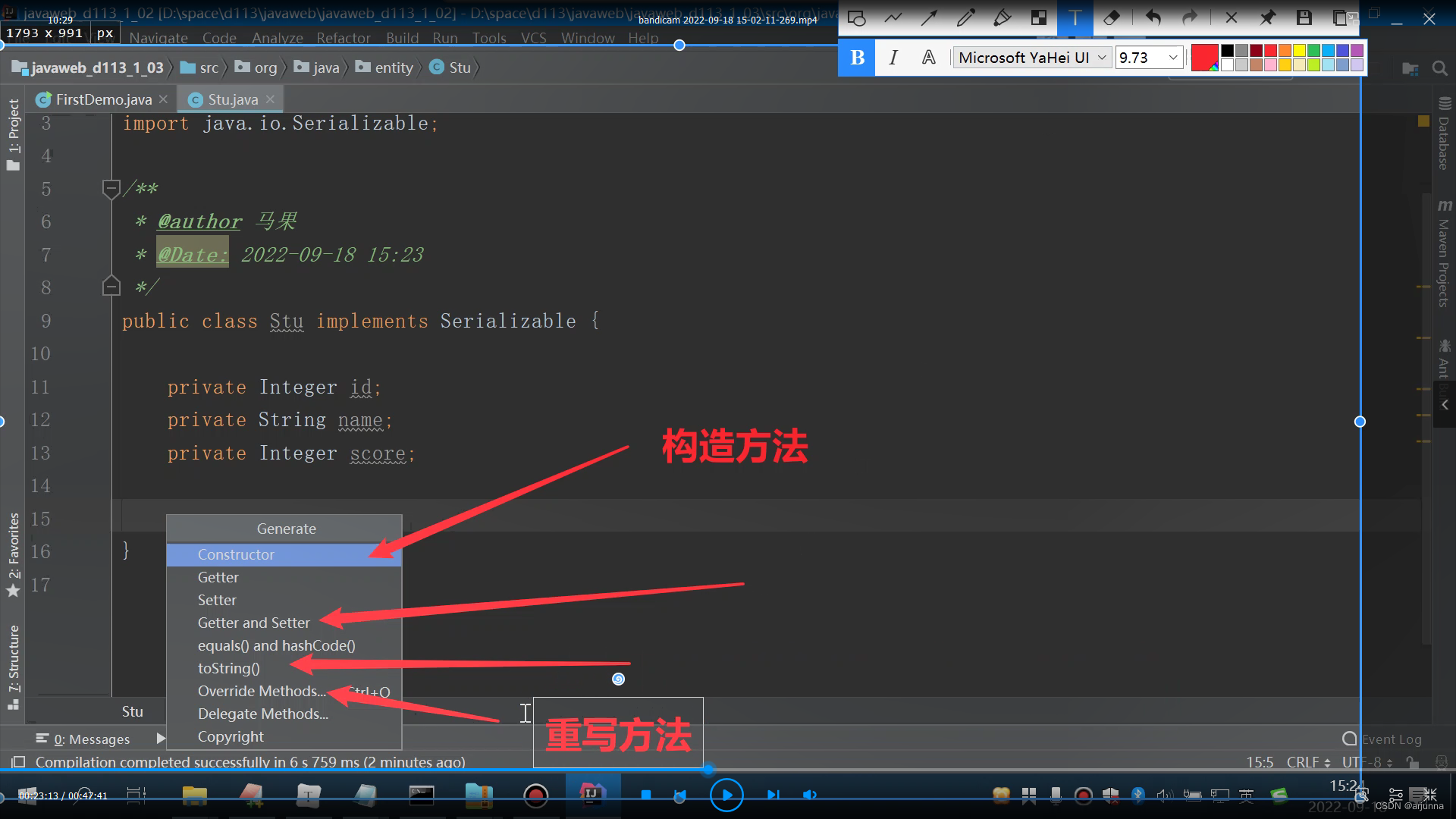Viewport: 1456px width, 819px height.
Task: Skip to the previous video
Action: click(x=679, y=795)
